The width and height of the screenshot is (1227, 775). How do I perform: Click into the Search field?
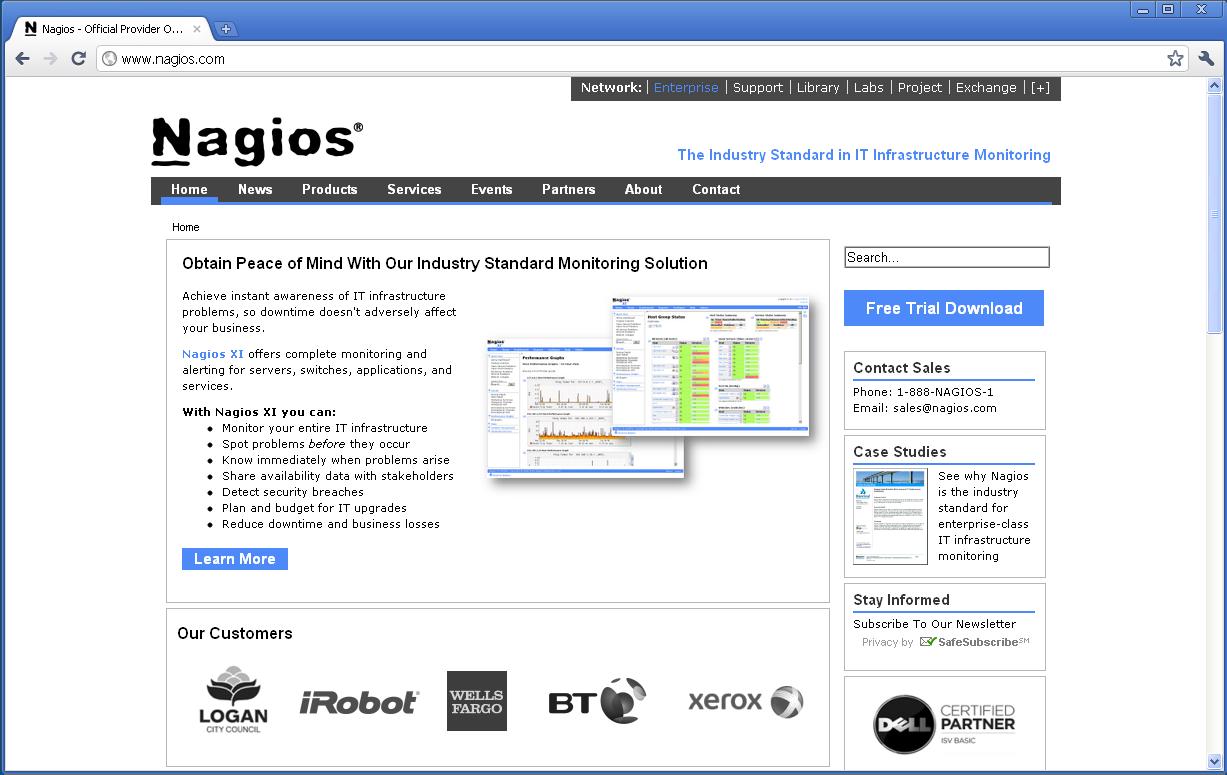point(946,258)
